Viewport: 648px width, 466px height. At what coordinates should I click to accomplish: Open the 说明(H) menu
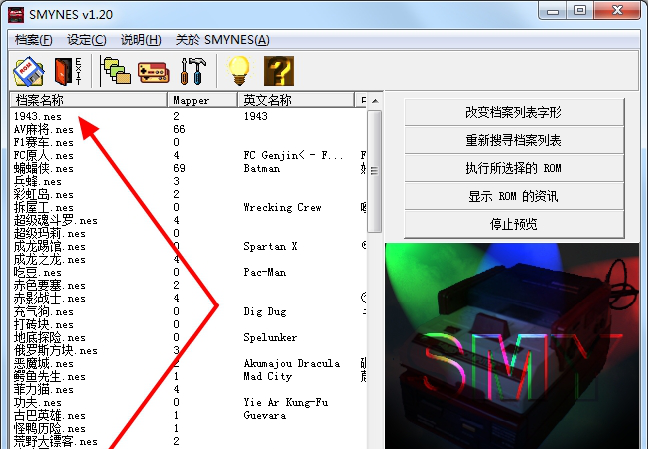(141, 40)
